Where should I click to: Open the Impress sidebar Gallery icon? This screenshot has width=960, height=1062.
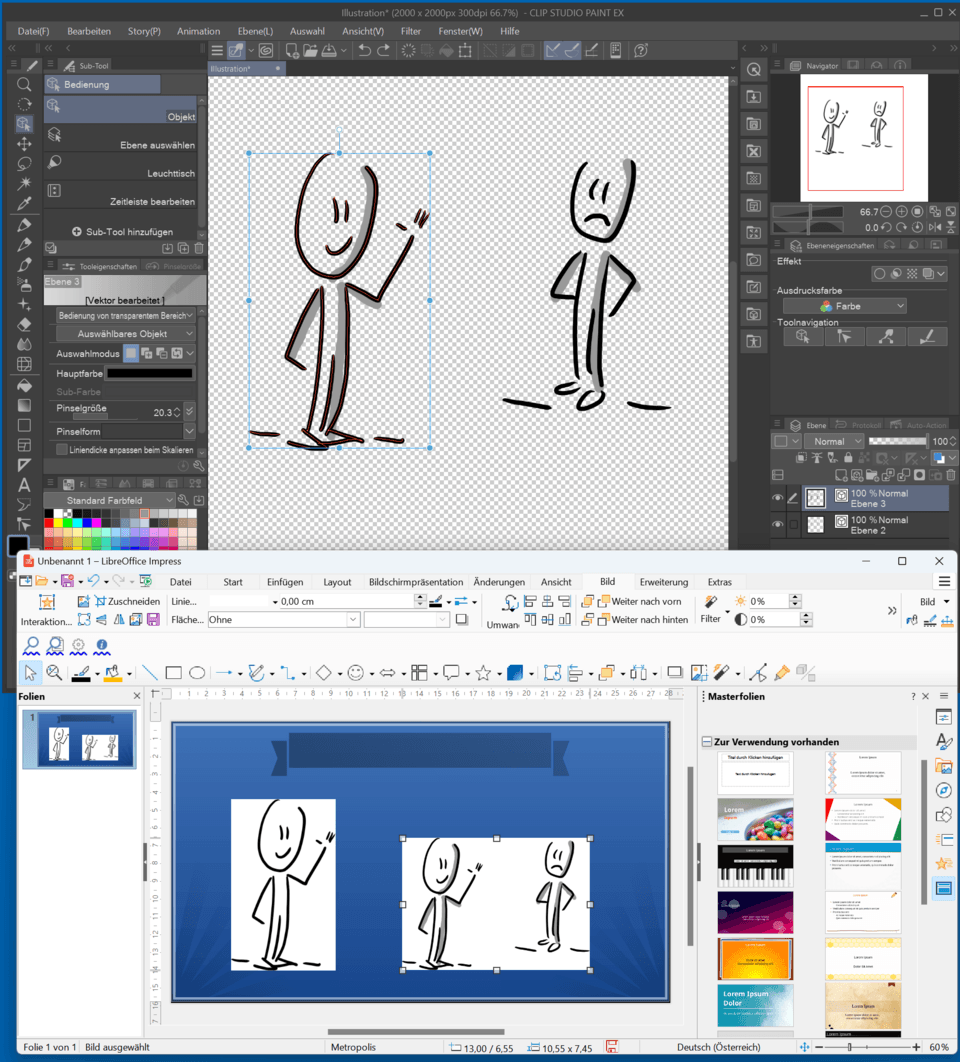[944, 766]
